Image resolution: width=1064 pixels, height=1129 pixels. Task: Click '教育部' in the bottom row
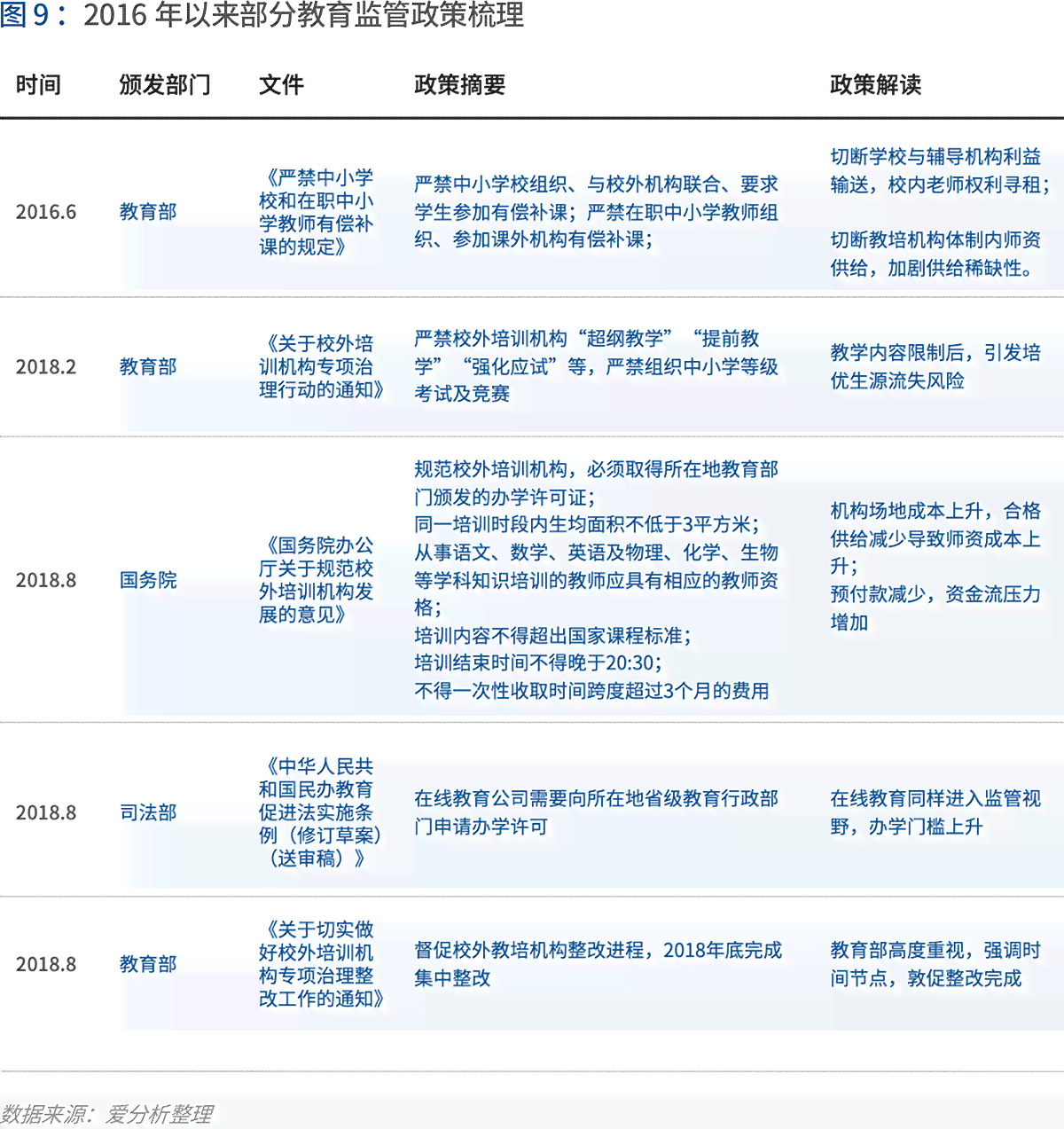148,964
